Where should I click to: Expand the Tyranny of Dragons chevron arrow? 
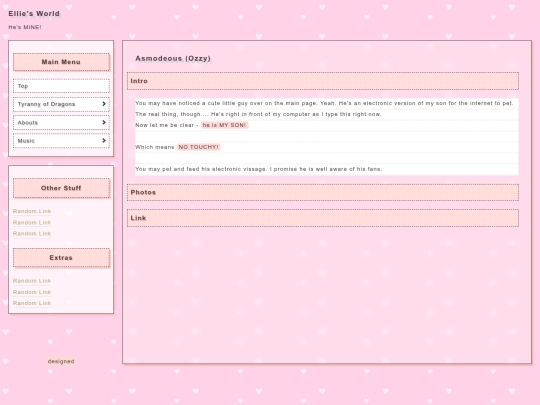104,104
